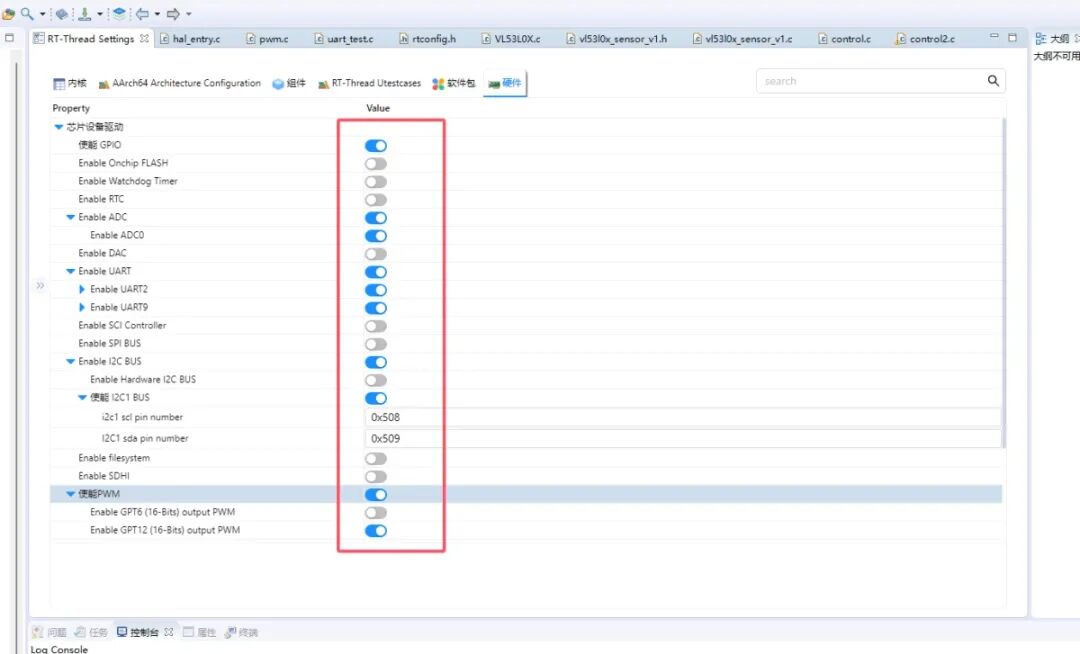Click the magnifier icon in search box
Screen dimensions: 1080x654
pos(993,81)
